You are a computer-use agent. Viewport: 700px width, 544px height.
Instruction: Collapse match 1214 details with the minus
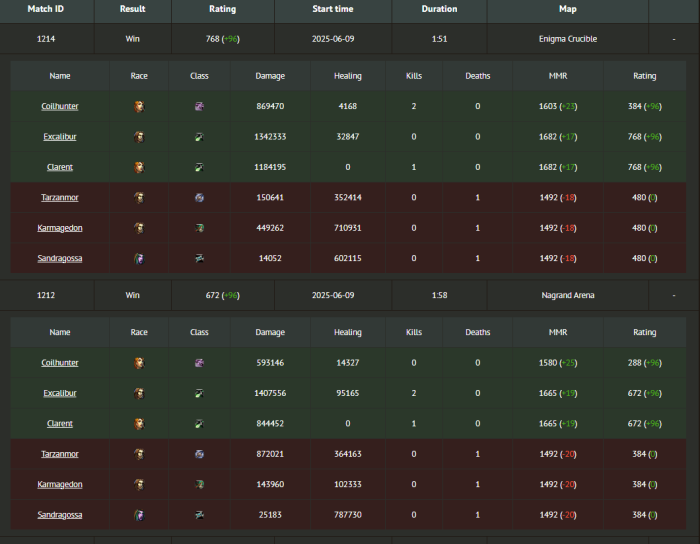[x=674, y=39]
